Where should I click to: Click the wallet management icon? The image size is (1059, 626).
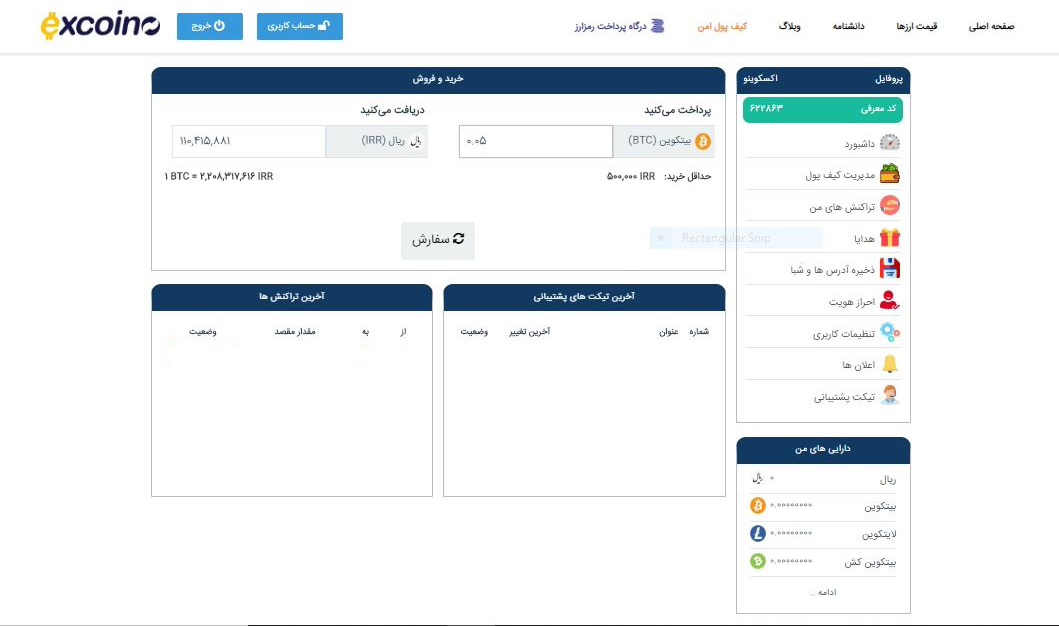pos(889,174)
